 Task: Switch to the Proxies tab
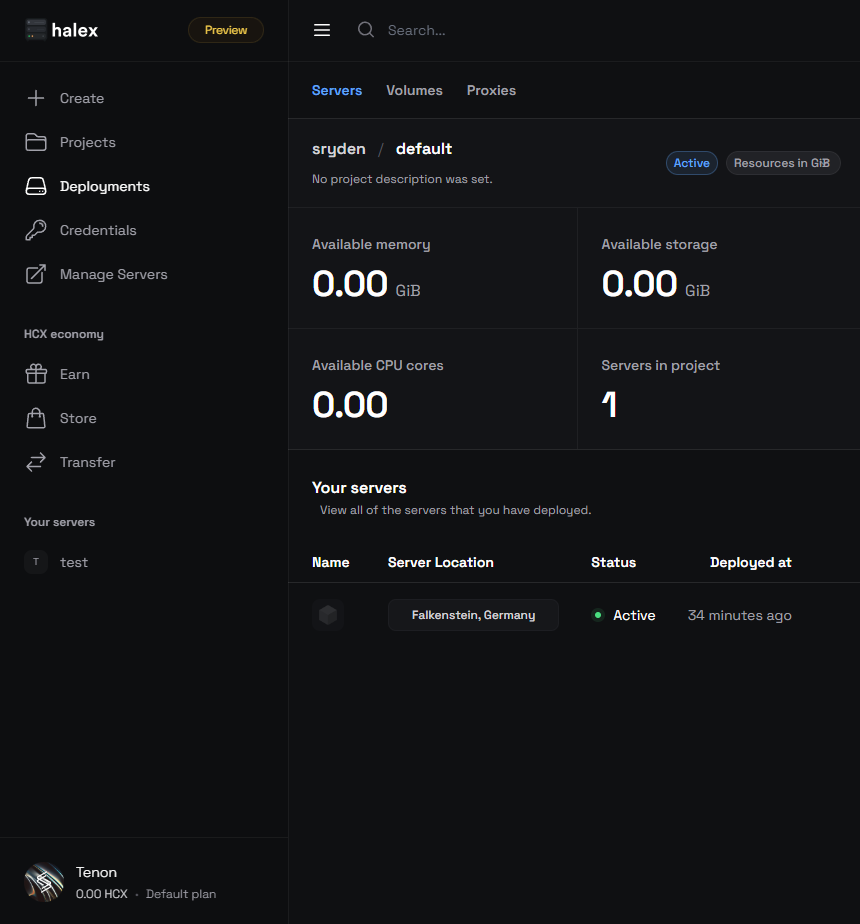(x=491, y=90)
